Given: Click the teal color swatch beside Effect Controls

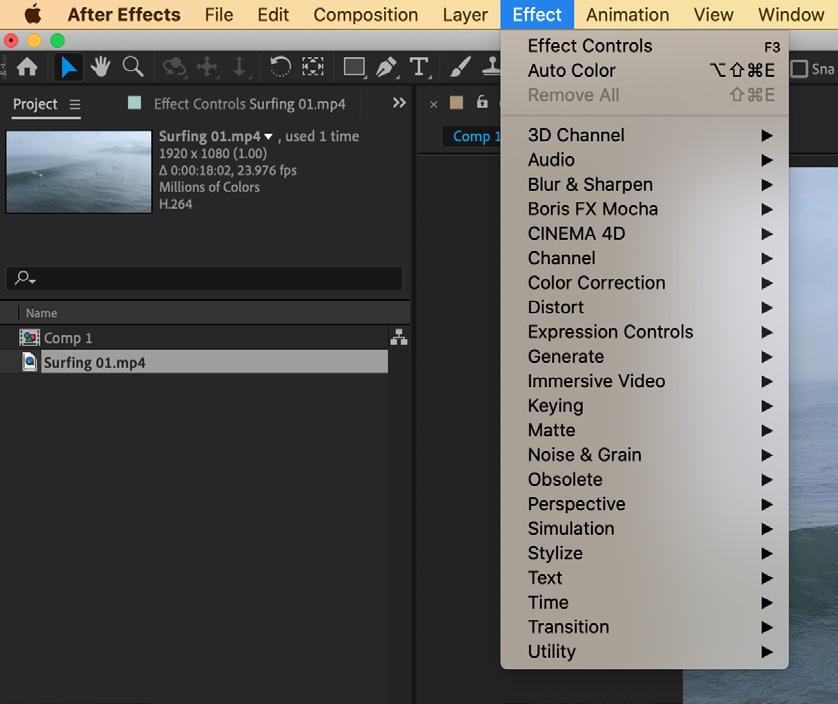Looking at the screenshot, I should (135, 103).
